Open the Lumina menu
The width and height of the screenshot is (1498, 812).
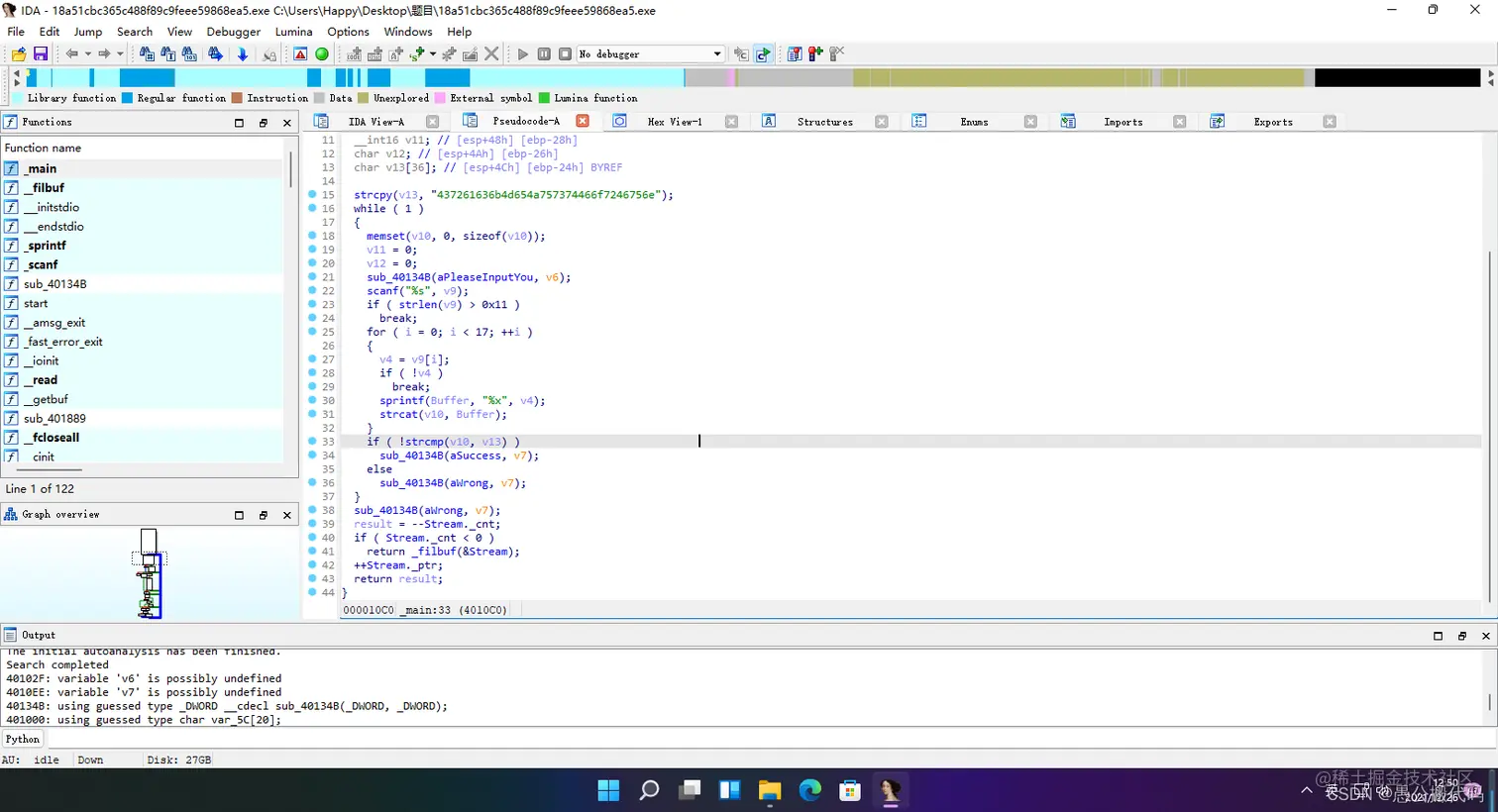[293, 32]
